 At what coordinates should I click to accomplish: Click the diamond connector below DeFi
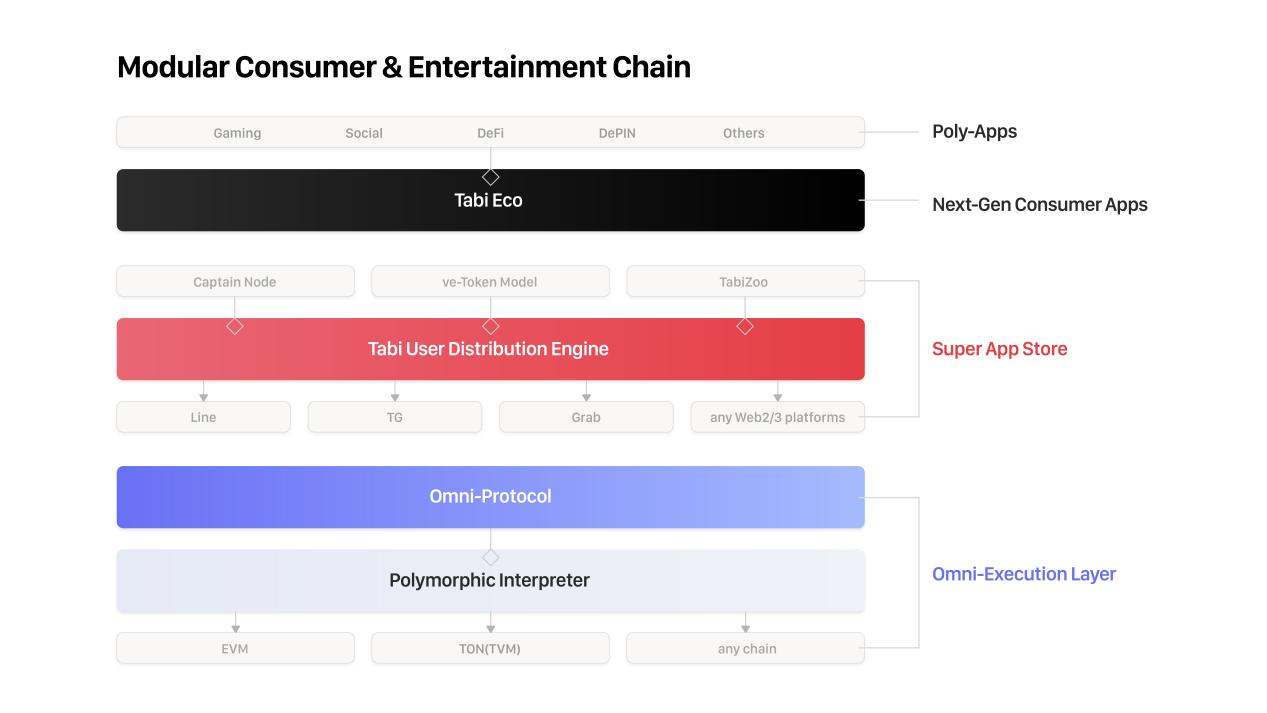pyautogui.click(x=490, y=177)
